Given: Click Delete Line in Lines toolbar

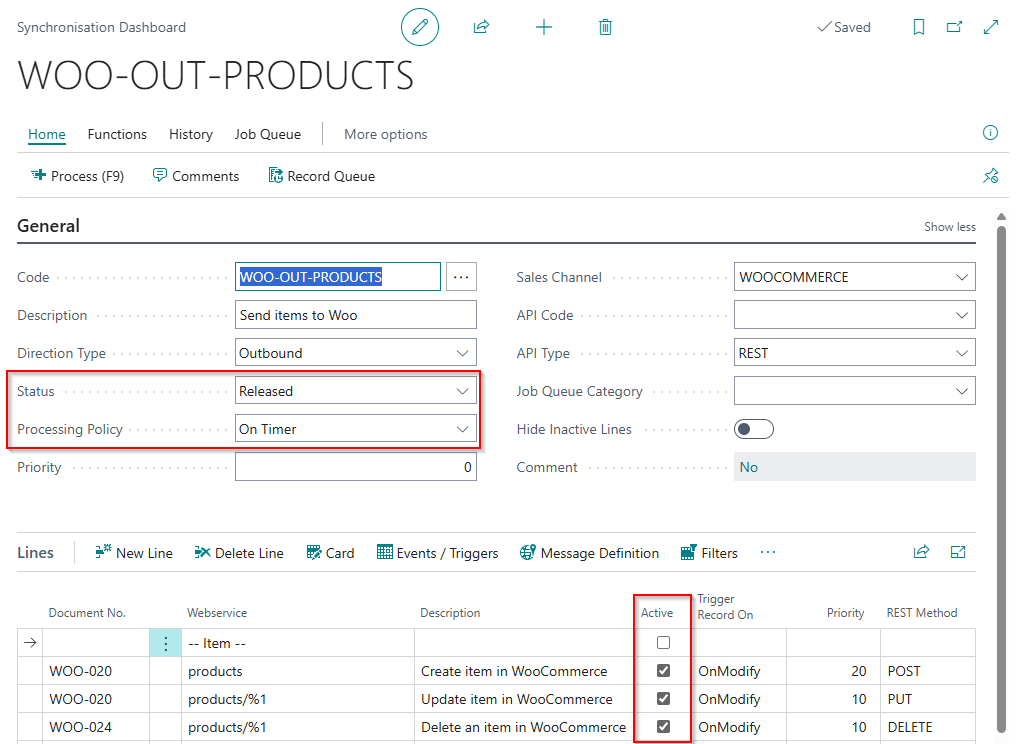Looking at the screenshot, I should [x=239, y=553].
